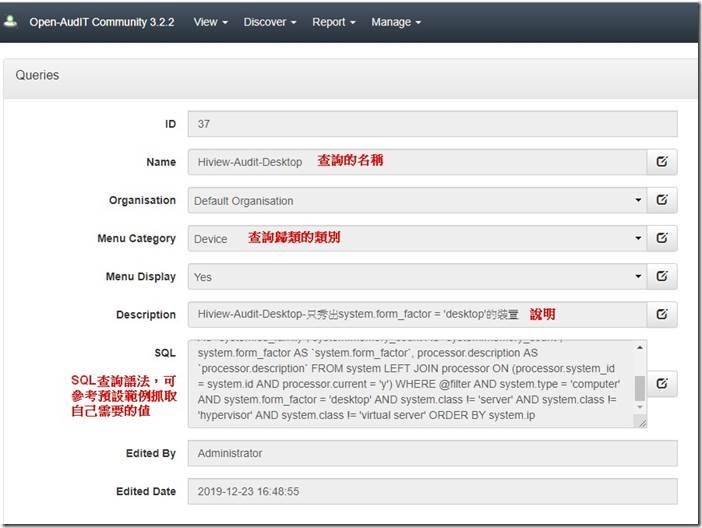Click edit icon for Name field

[x=662, y=162]
